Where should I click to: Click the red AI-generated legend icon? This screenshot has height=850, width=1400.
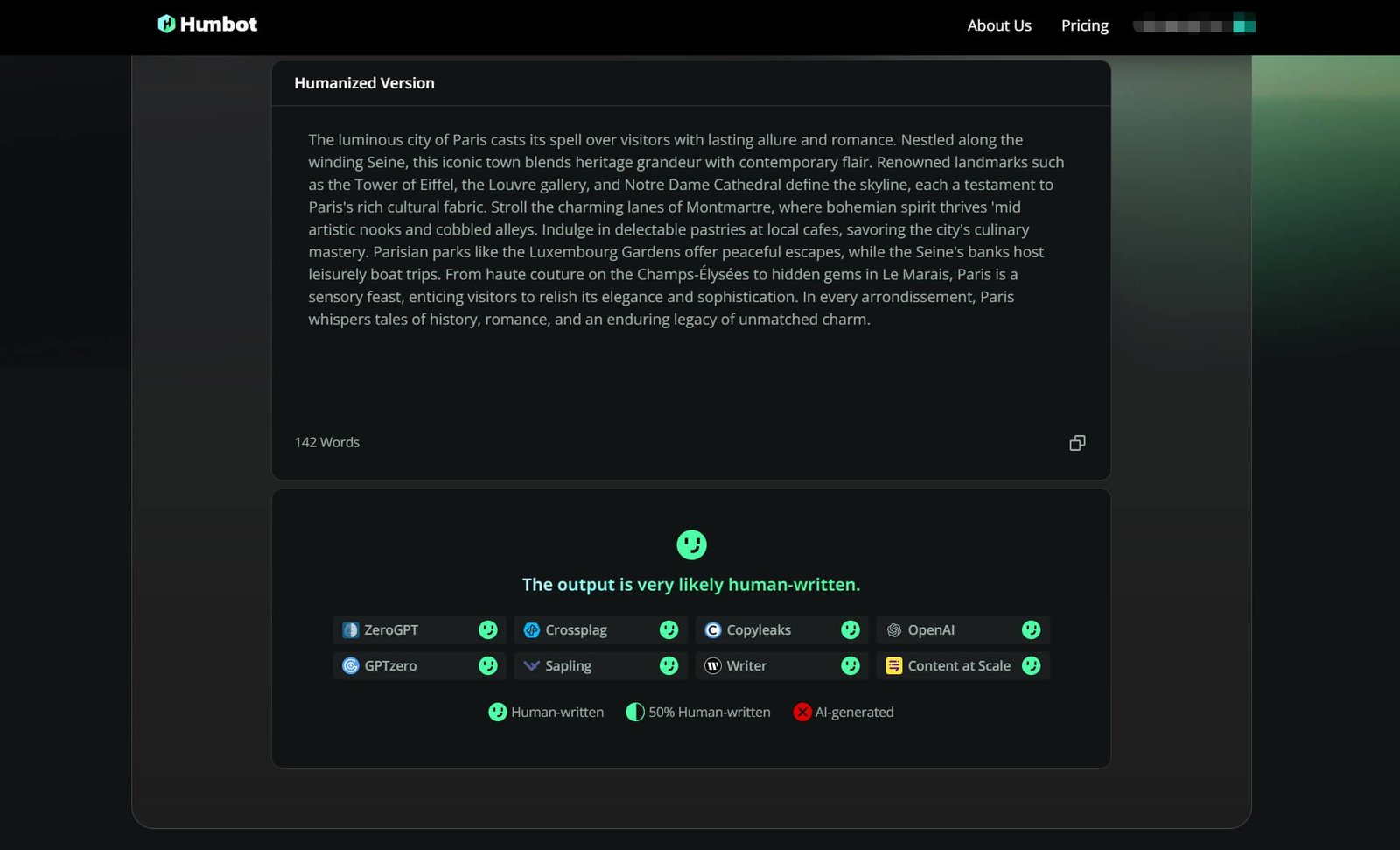click(x=802, y=713)
